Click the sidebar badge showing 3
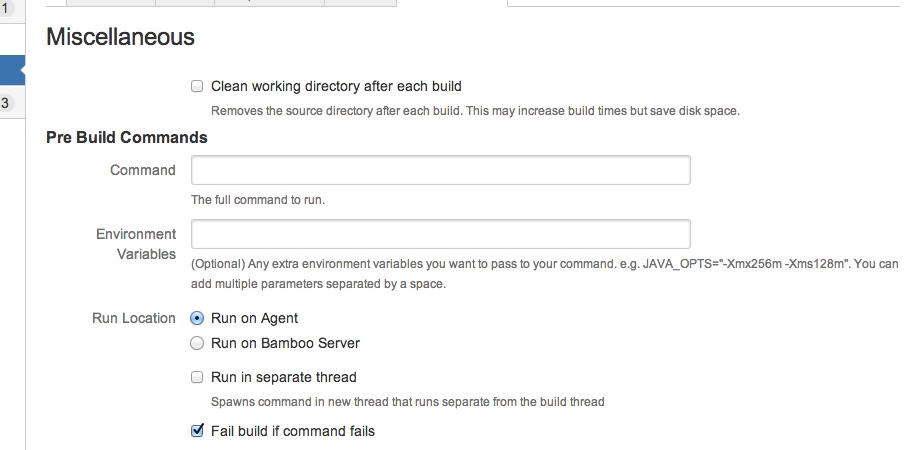This screenshot has height=450, width=920. click(x=5, y=103)
